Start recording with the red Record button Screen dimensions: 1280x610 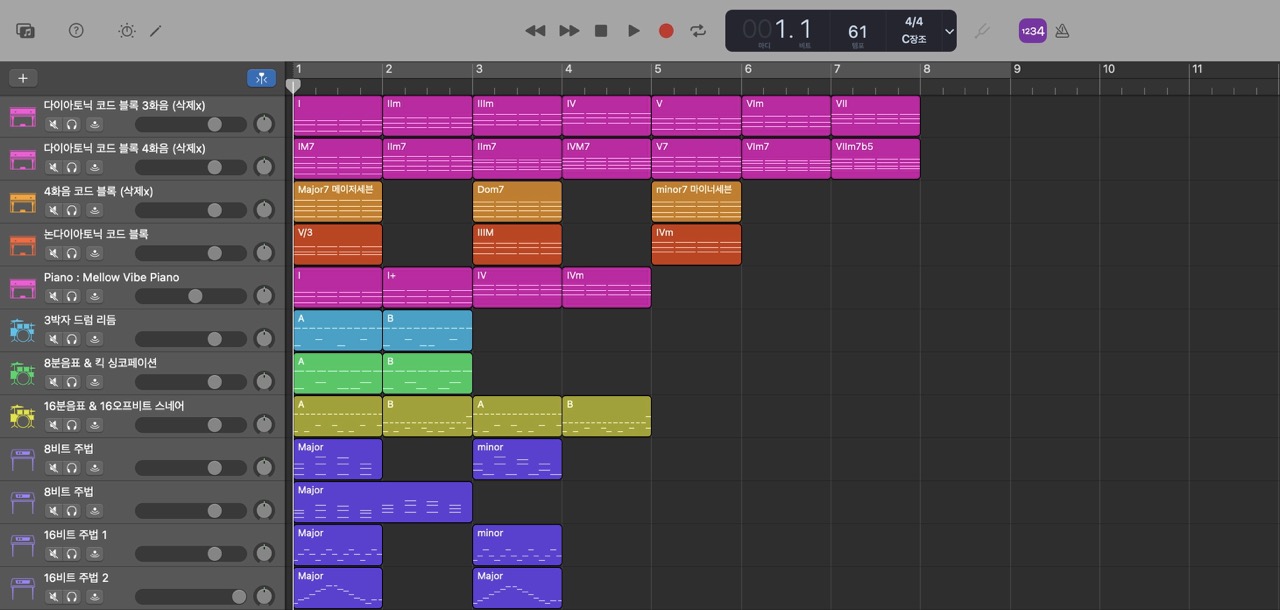(666, 31)
